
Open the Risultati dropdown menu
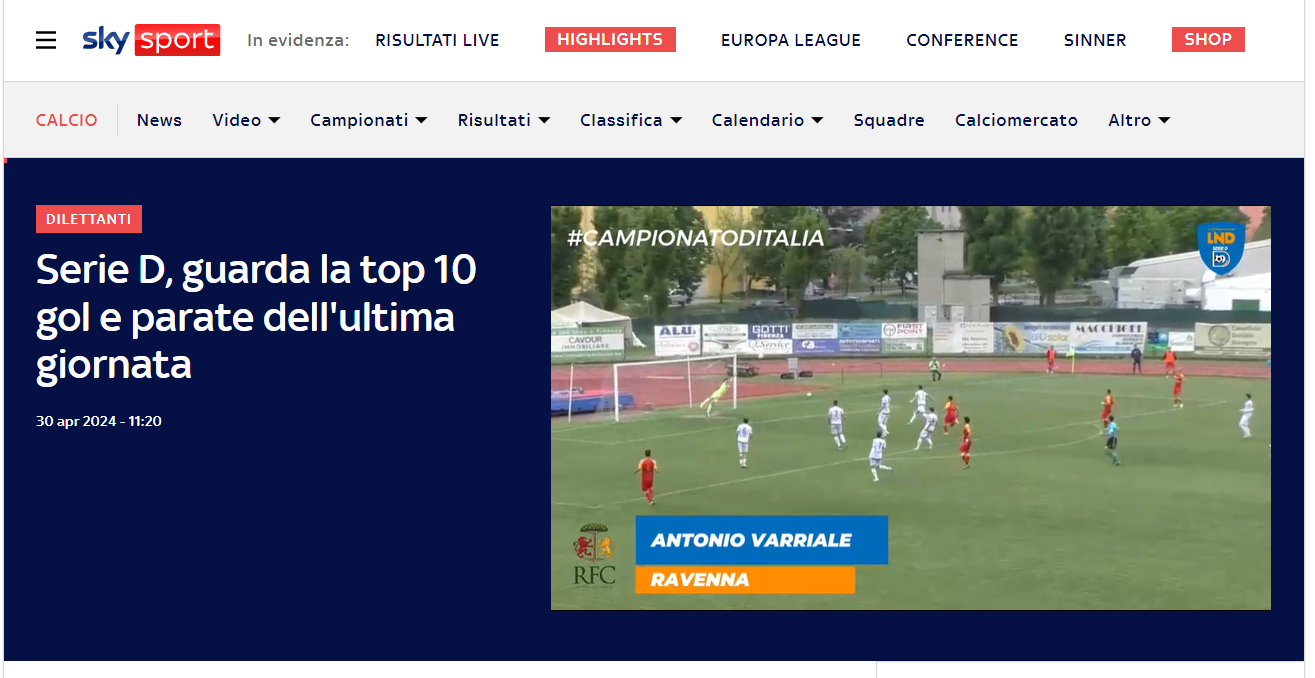click(504, 120)
